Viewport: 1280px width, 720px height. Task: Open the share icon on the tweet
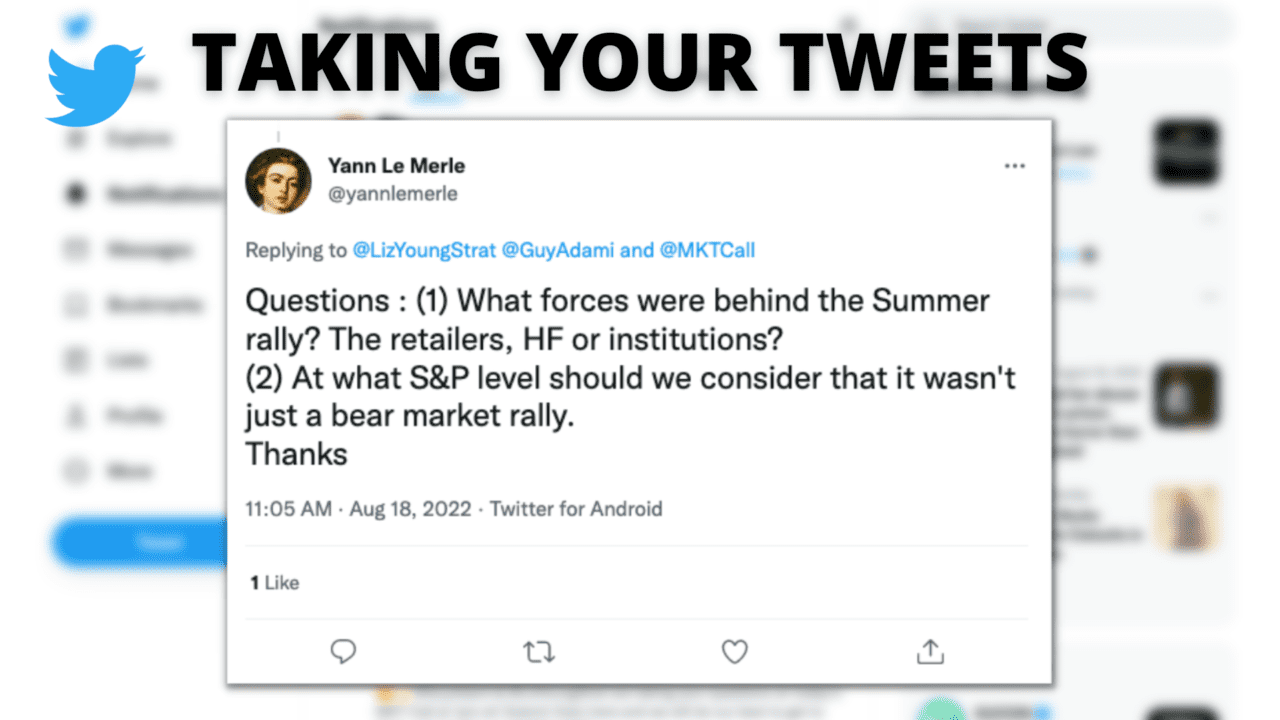(x=930, y=652)
